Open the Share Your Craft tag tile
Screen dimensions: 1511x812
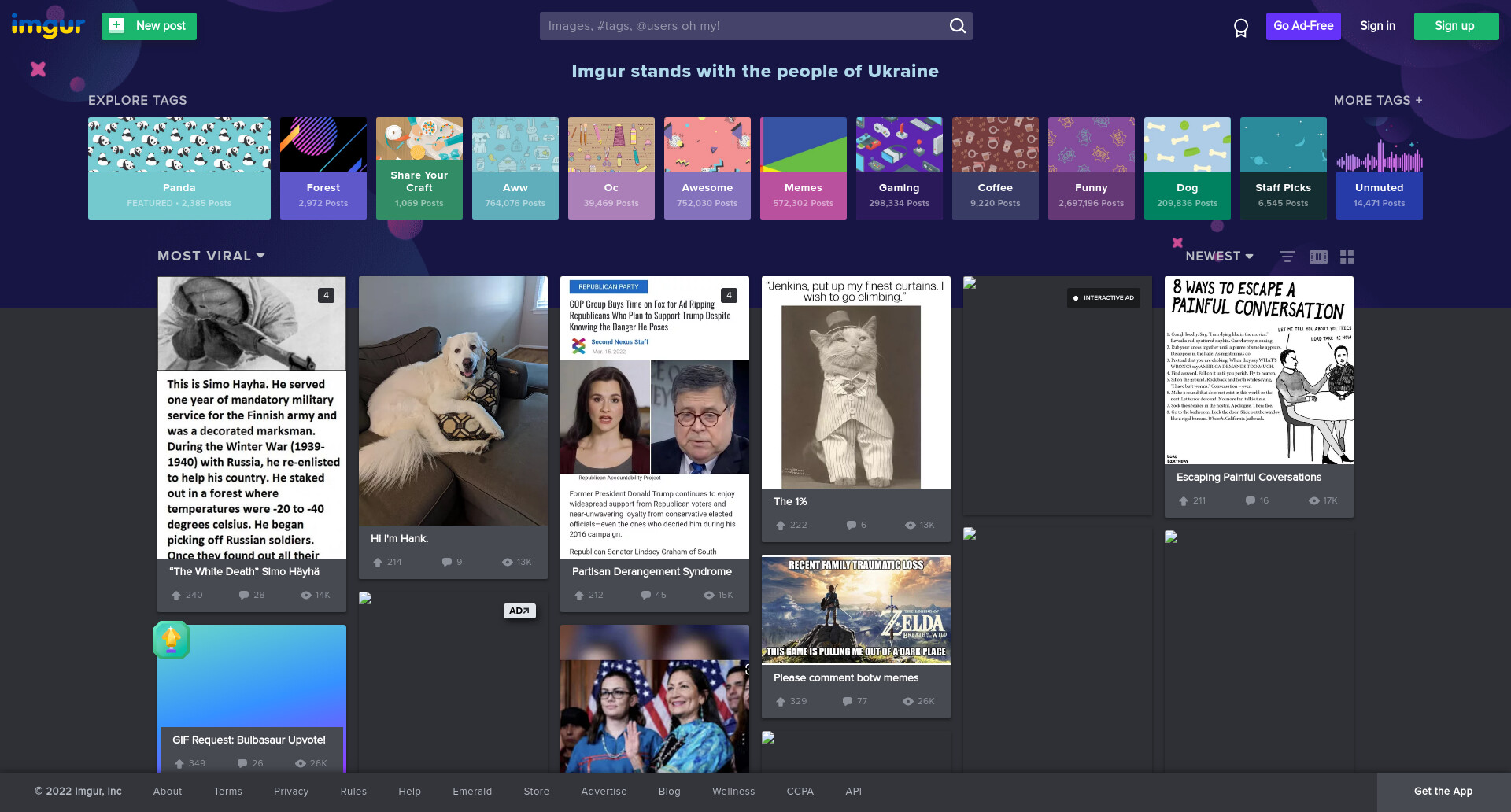[419, 168]
